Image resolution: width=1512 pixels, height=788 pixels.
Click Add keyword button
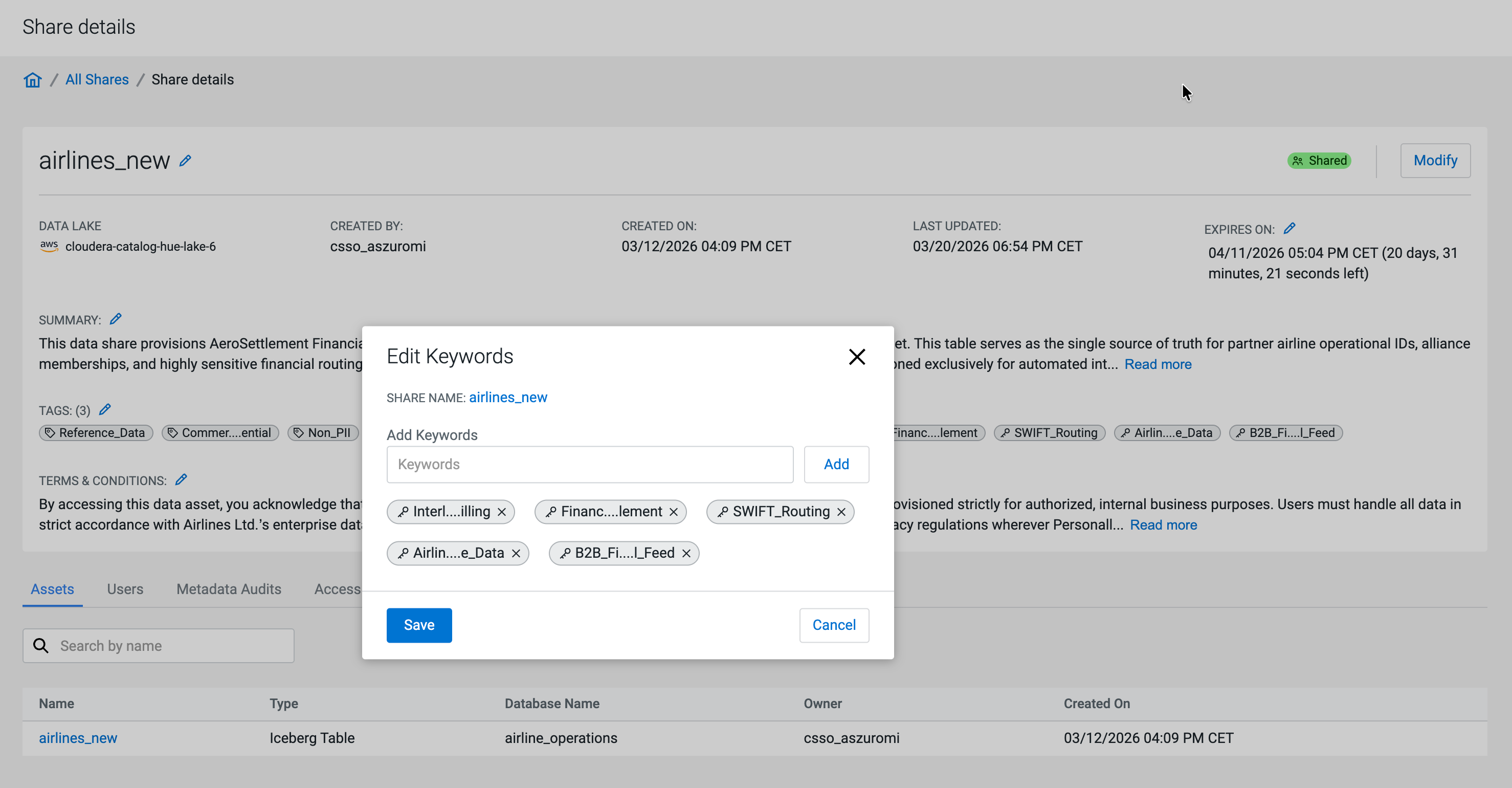(836, 465)
